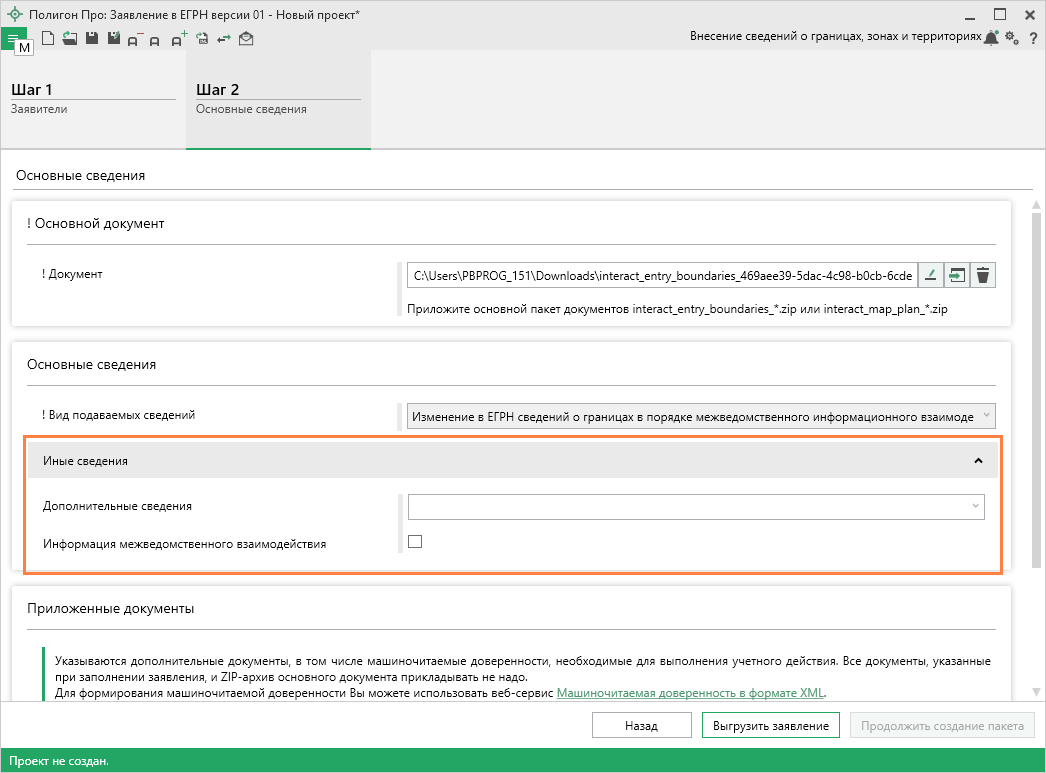Click the open project folder icon
1046x773 pixels.
pos(69,39)
